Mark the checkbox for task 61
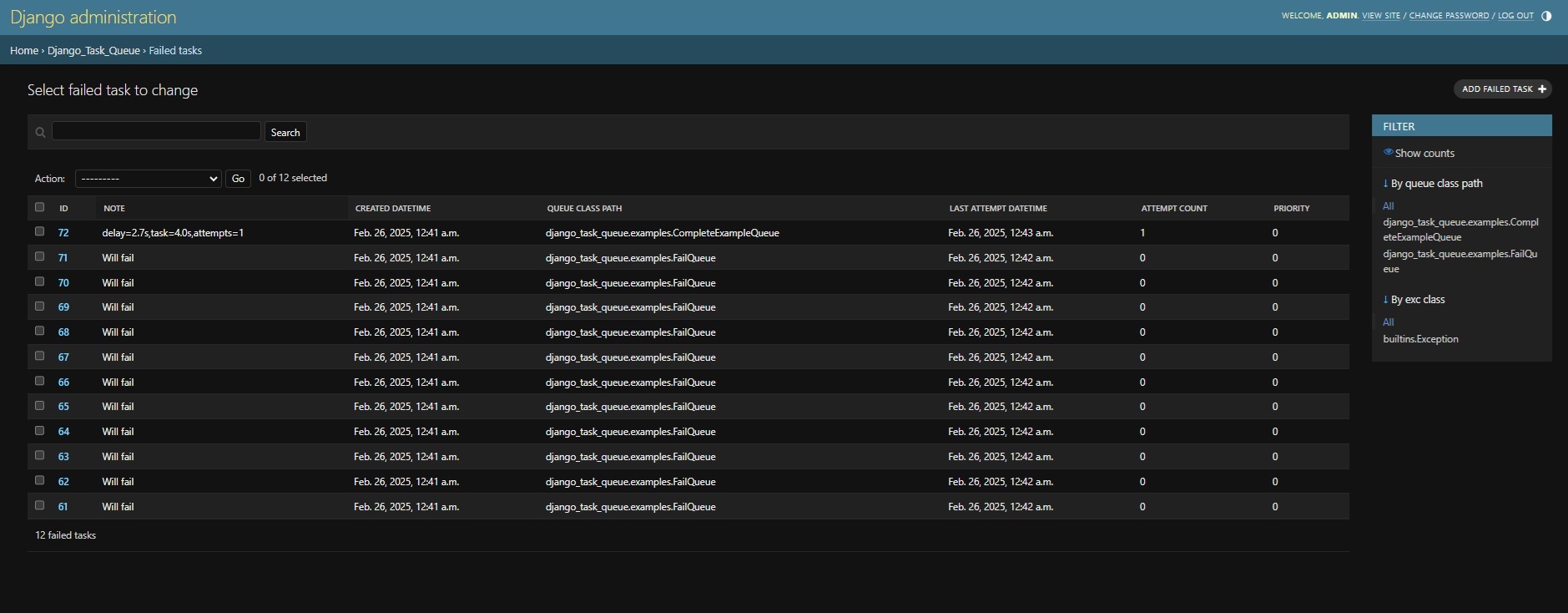The image size is (1568, 613). (39, 505)
